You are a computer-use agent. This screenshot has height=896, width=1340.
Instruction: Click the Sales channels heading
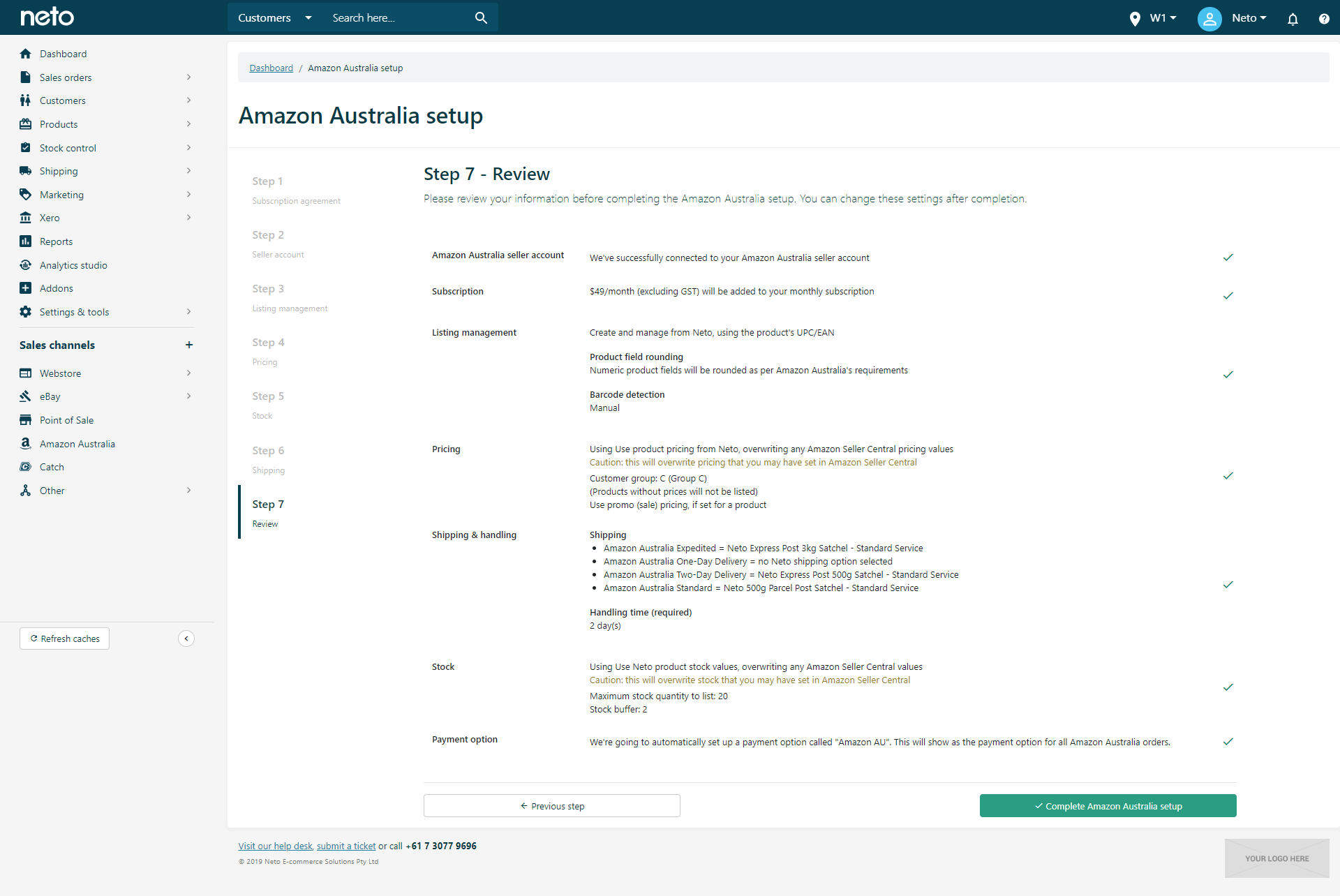pyautogui.click(x=57, y=345)
